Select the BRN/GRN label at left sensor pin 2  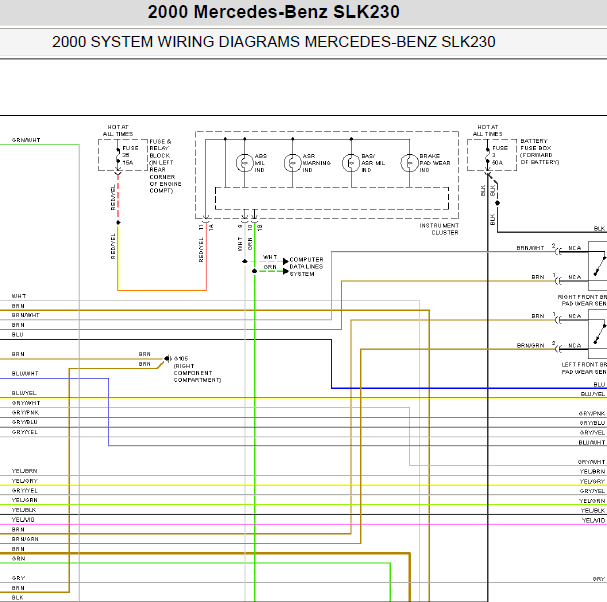pos(530,345)
